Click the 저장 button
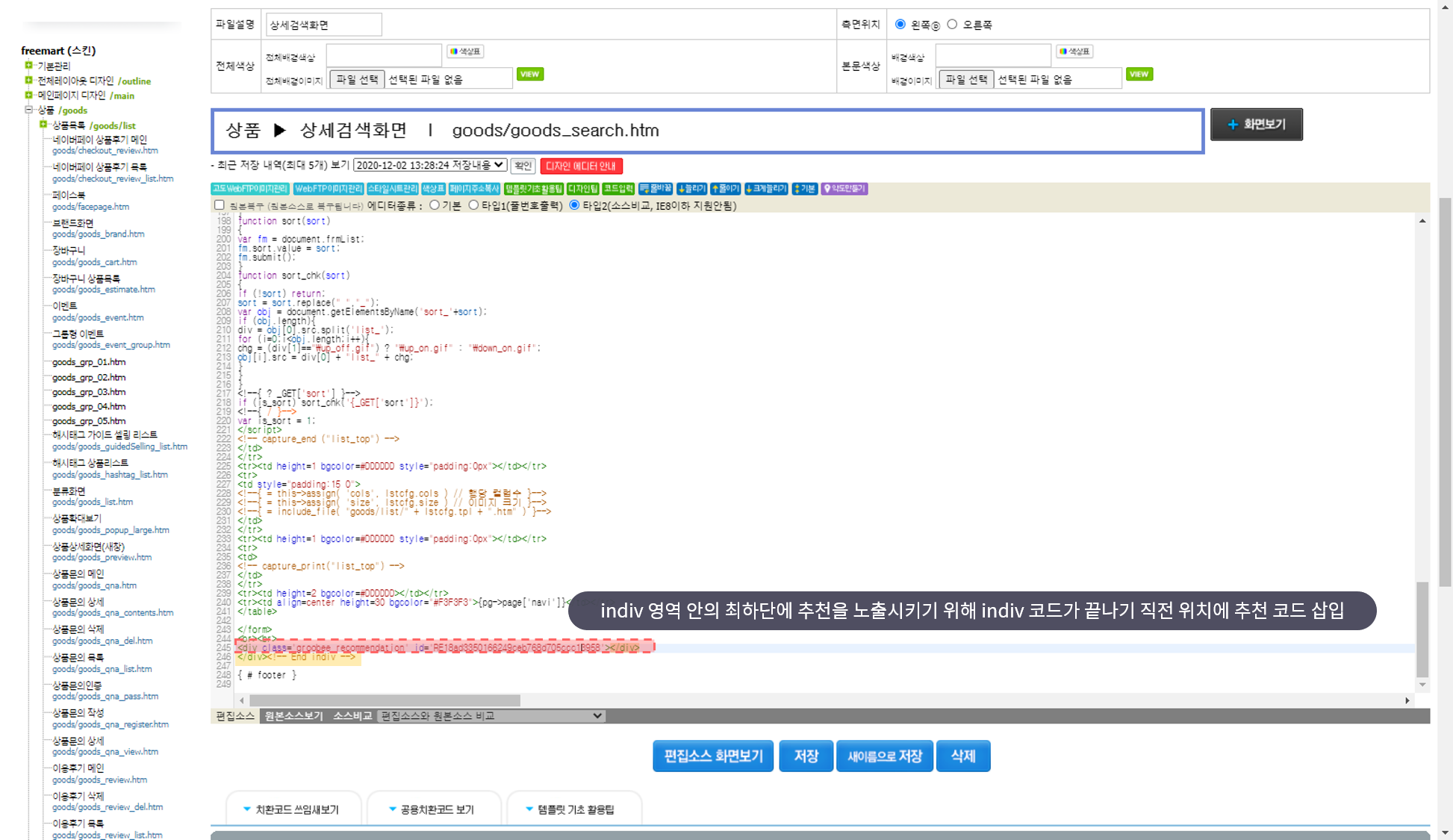The image size is (1453, 840). click(806, 756)
